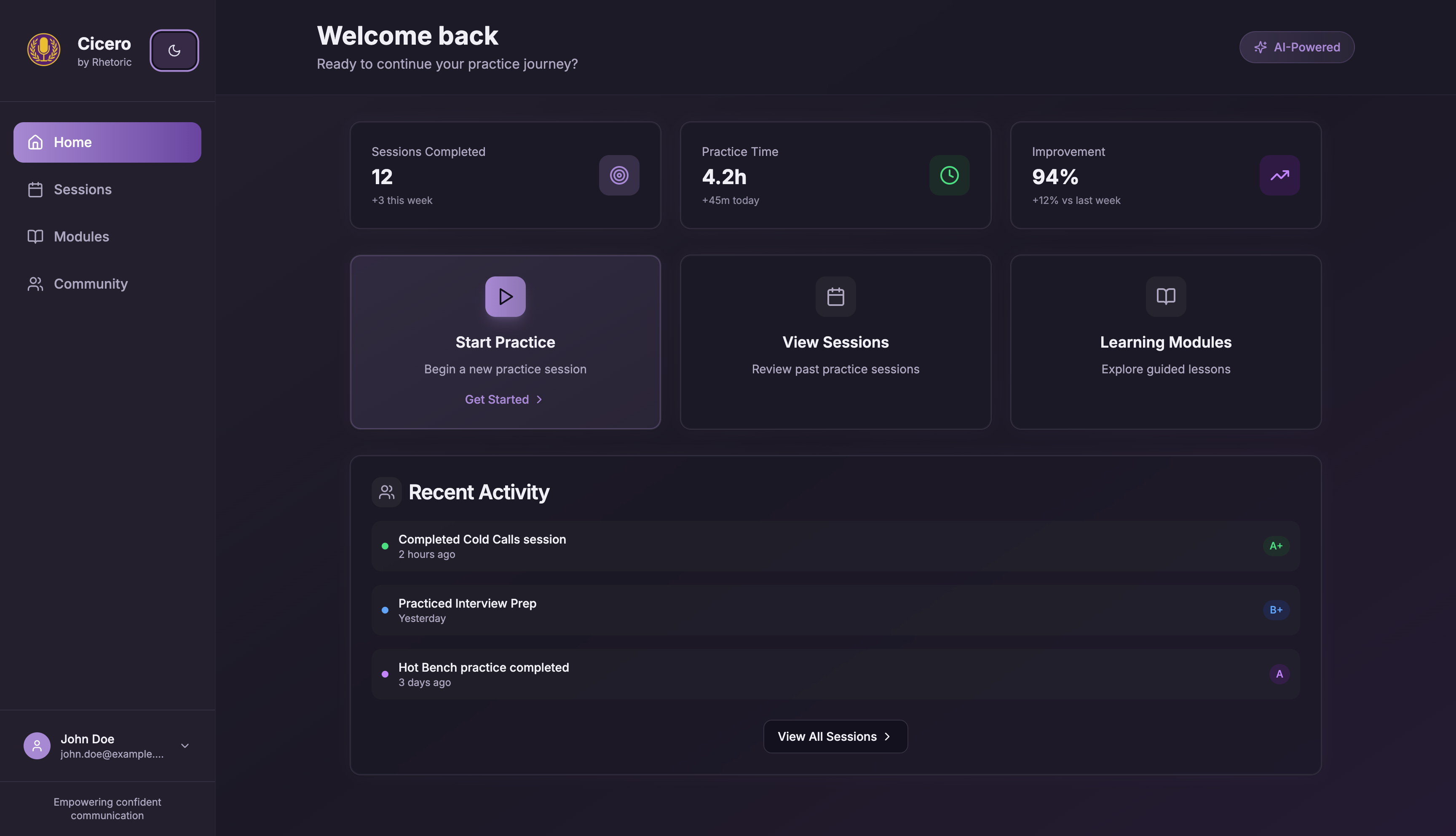Click the calendar icon beside Sessions in sidebar
The width and height of the screenshot is (1456, 836).
pos(35,189)
